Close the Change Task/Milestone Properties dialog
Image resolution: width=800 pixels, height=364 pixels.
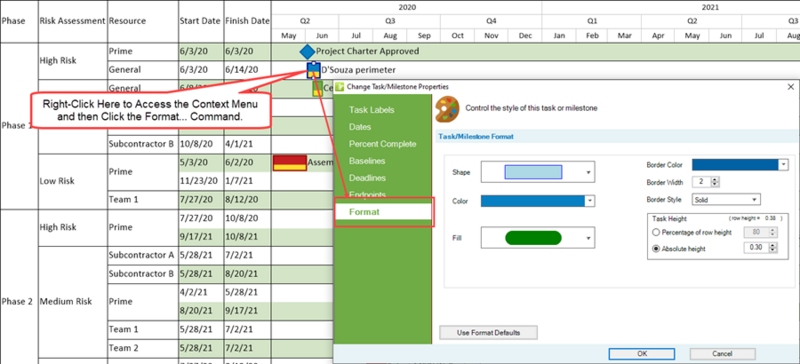click(x=791, y=87)
